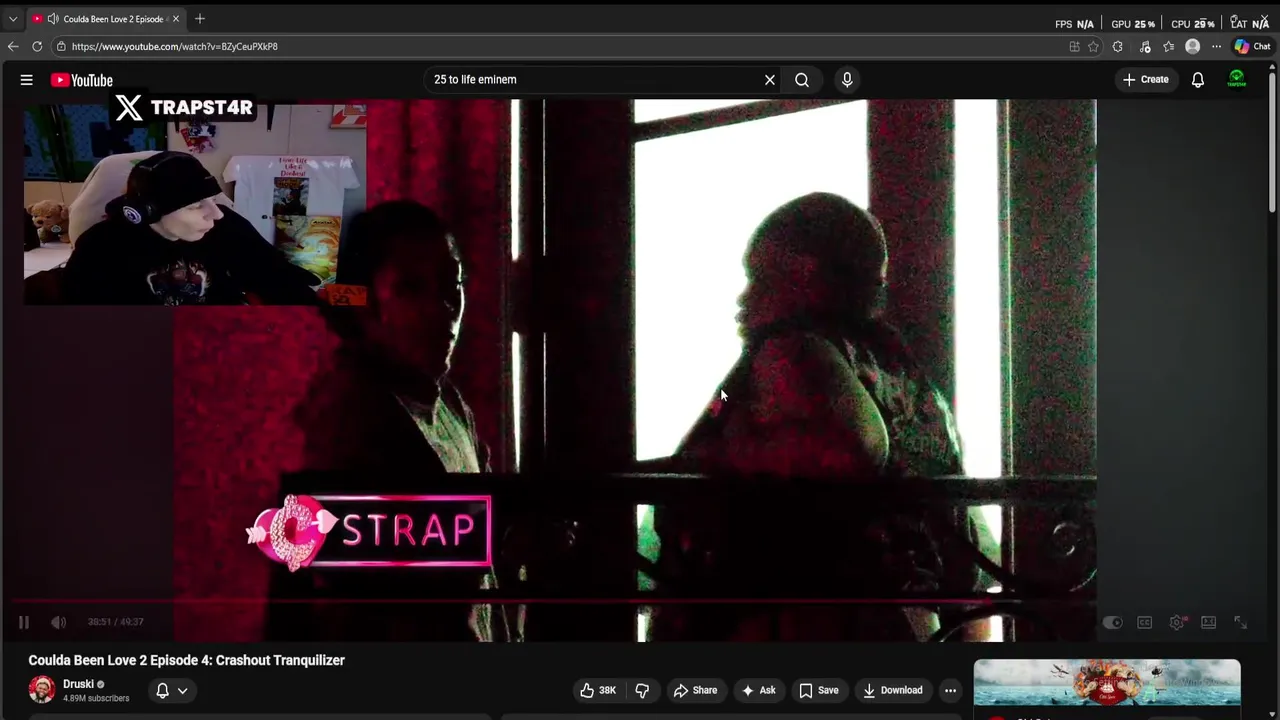
Task: Reload the page
Action: (37, 46)
